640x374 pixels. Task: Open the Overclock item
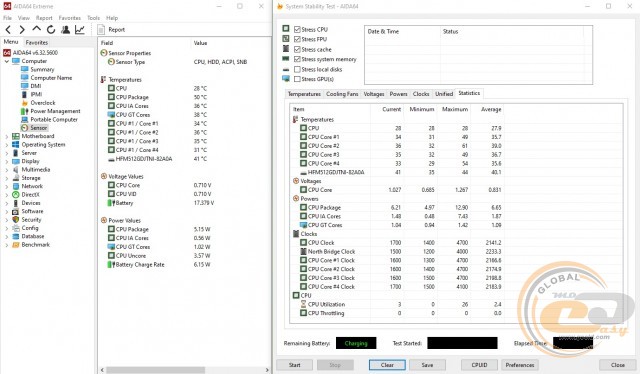[42, 103]
